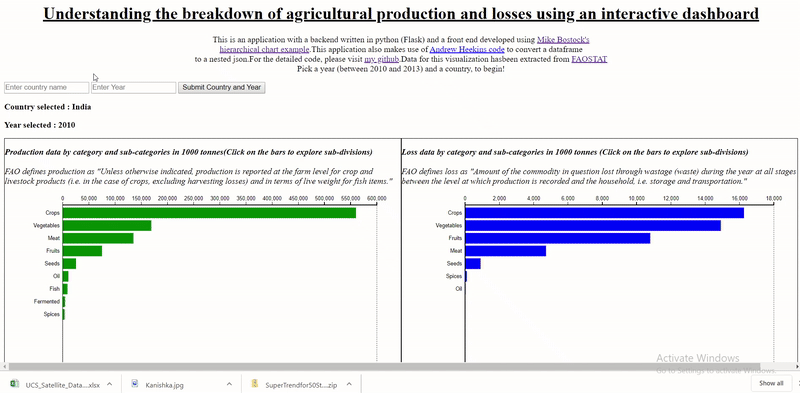Viewport: 800px width, 393px height.
Task: Click the blue Fruits loss bar
Action: click(557, 238)
